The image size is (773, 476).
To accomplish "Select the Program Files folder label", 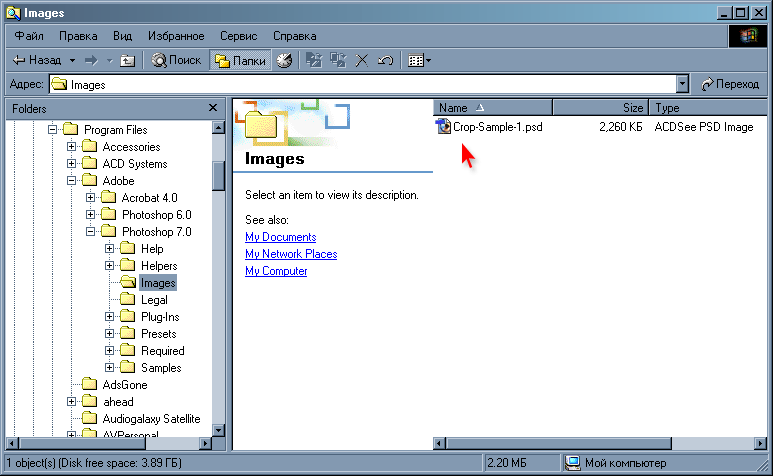I will coord(115,130).
